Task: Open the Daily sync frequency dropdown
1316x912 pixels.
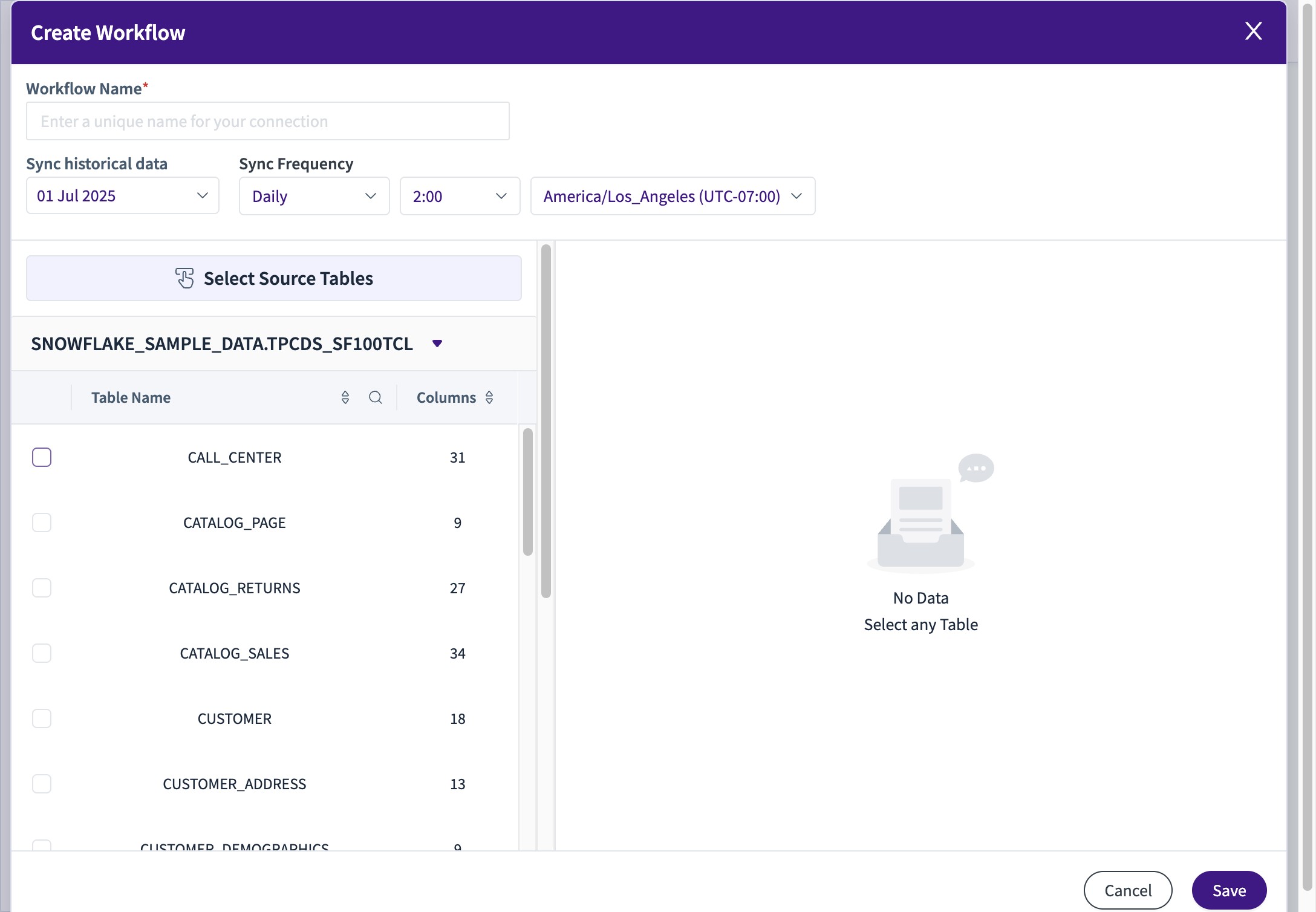Action: pos(314,196)
